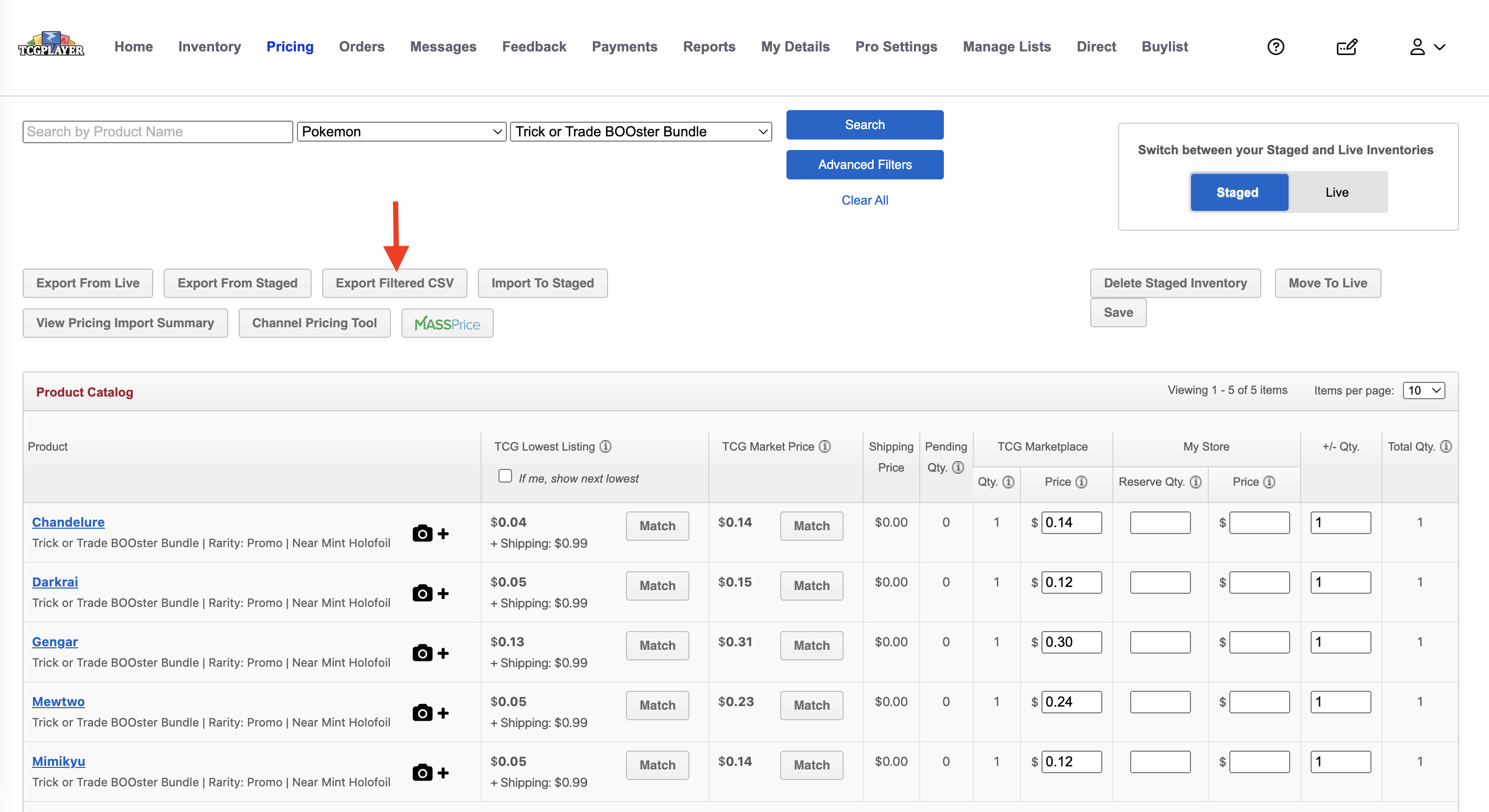Click Delete Staged Inventory
1489x812 pixels.
click(x=1175, y=283)
